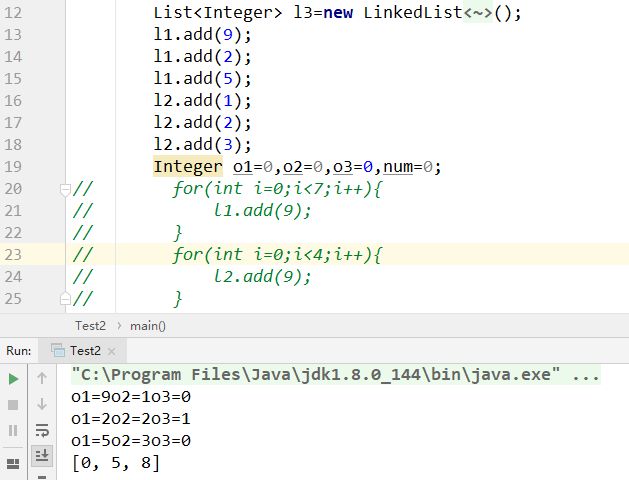Place cursor on l2.add(2); line

(203, 123)
